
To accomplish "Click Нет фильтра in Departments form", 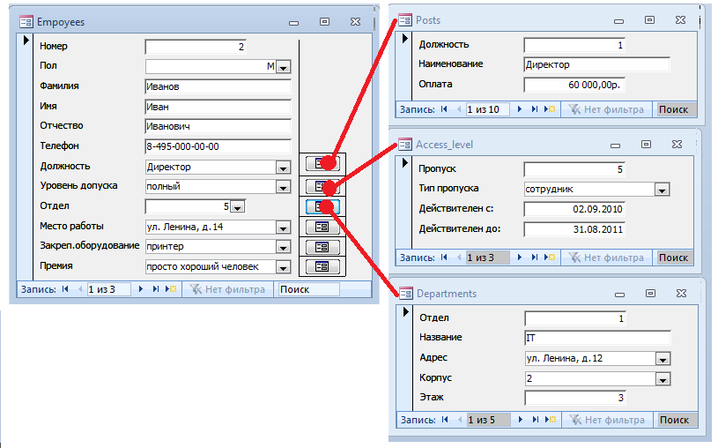I will tap(607, 419).
